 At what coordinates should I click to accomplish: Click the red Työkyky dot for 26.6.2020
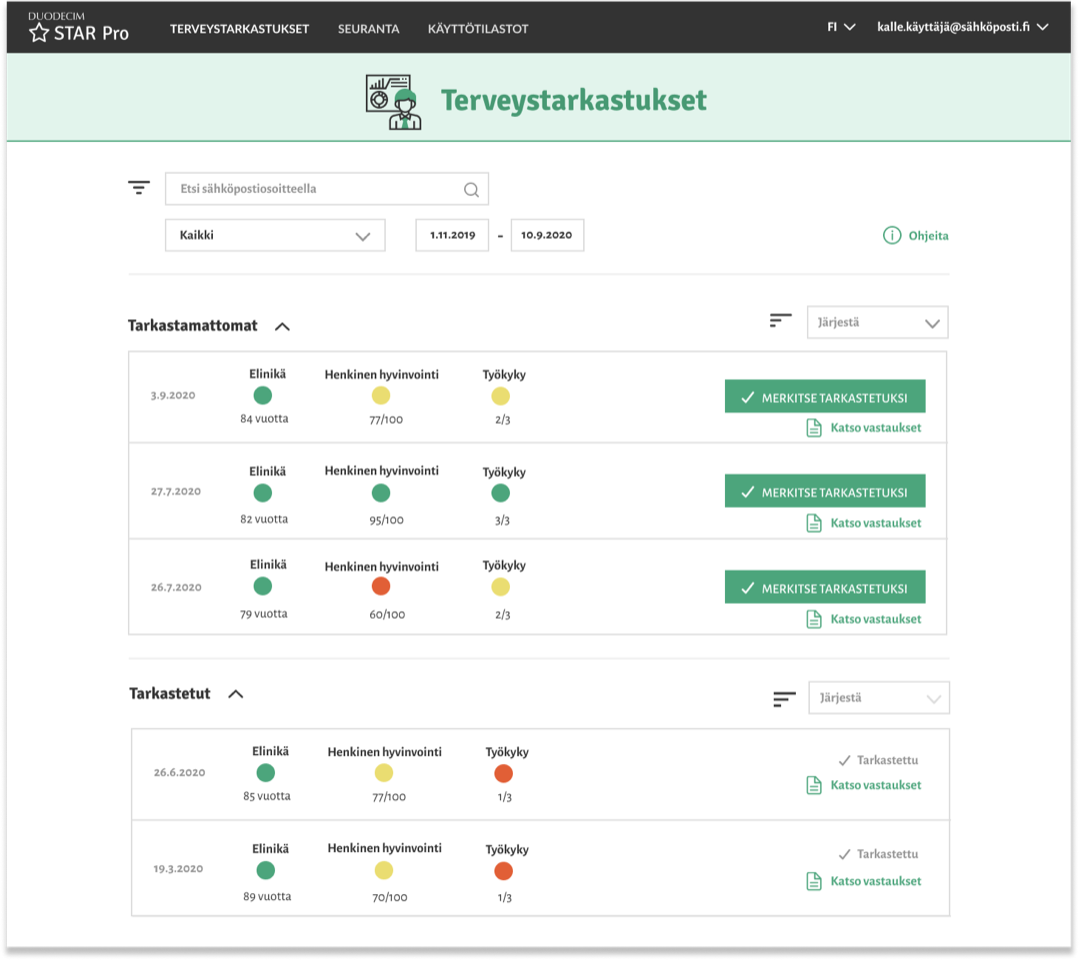click(504, 774)
